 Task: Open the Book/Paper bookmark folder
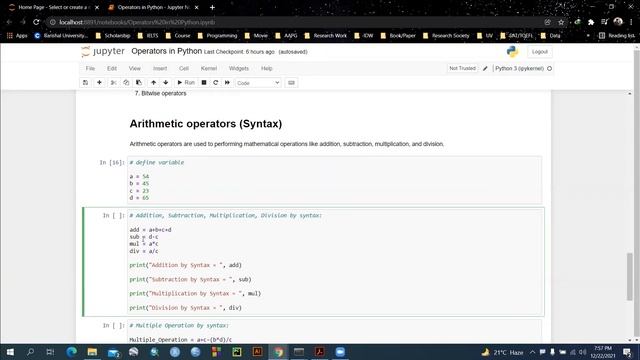click(x=398, y=36)
